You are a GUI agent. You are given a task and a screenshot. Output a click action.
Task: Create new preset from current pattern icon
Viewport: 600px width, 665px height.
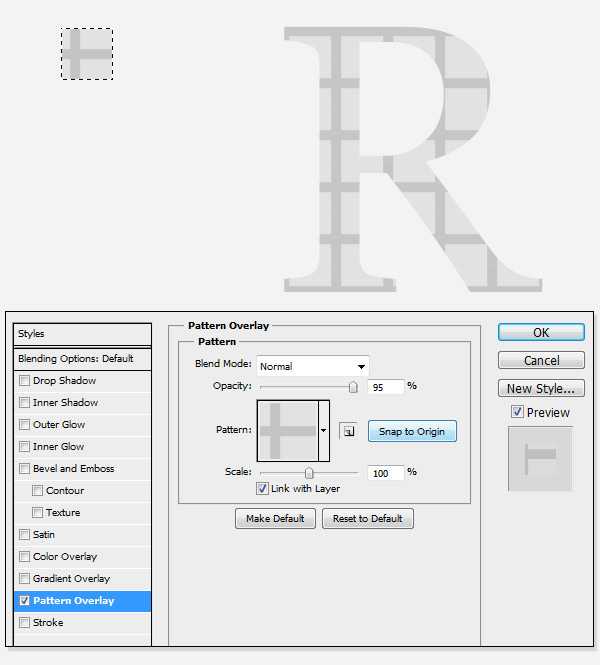(x=349, y=431)
